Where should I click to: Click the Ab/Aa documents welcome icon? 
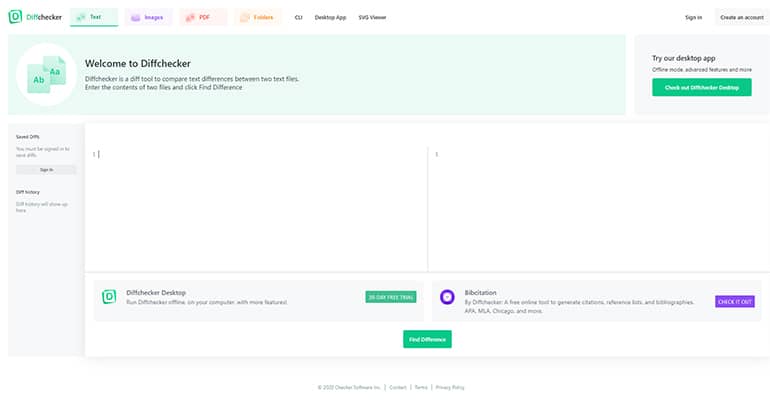pyautogui.click(x=47, y=75)
